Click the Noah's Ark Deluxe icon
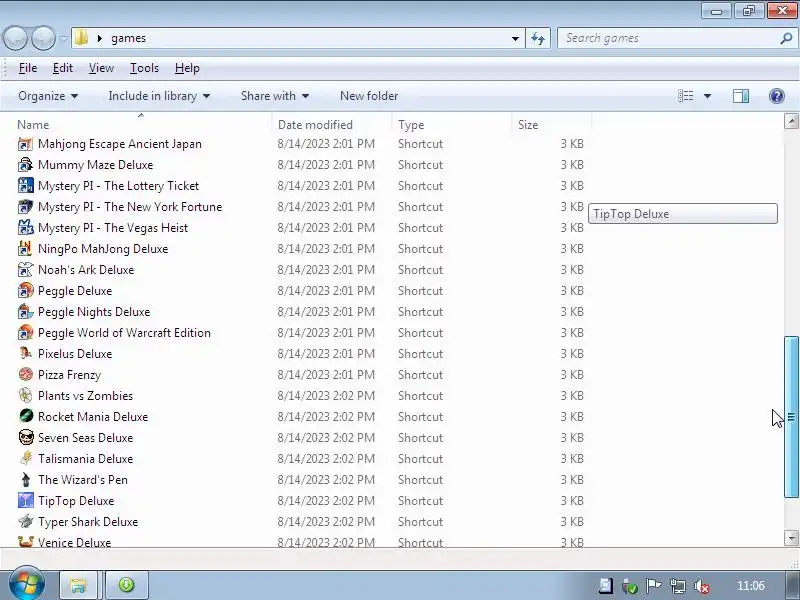This screenshot has width=800, height=600. [x=26, y=270]
